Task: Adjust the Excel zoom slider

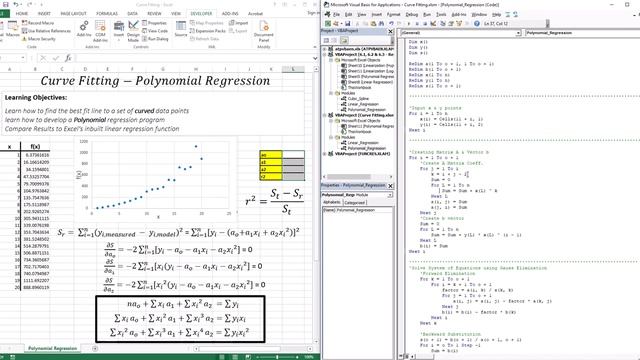Action: pyautogui.click(x=277, y=357)
